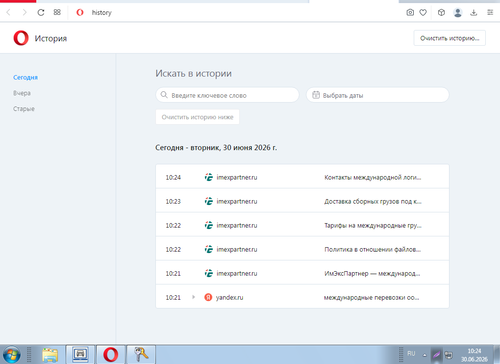The height and width of the screenshot is (364, 500).
Task: Open the Выбрать даты date selector
Action: [x=377, y=95]
